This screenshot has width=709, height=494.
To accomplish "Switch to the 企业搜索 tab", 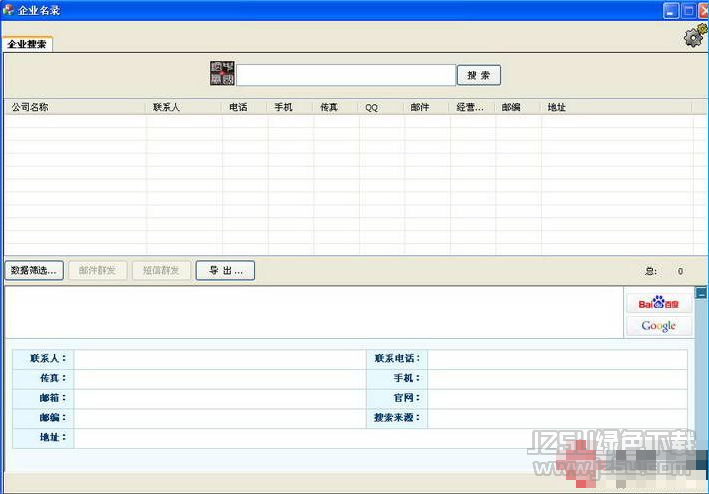I will pyautogui.click(x=28, y=44).
